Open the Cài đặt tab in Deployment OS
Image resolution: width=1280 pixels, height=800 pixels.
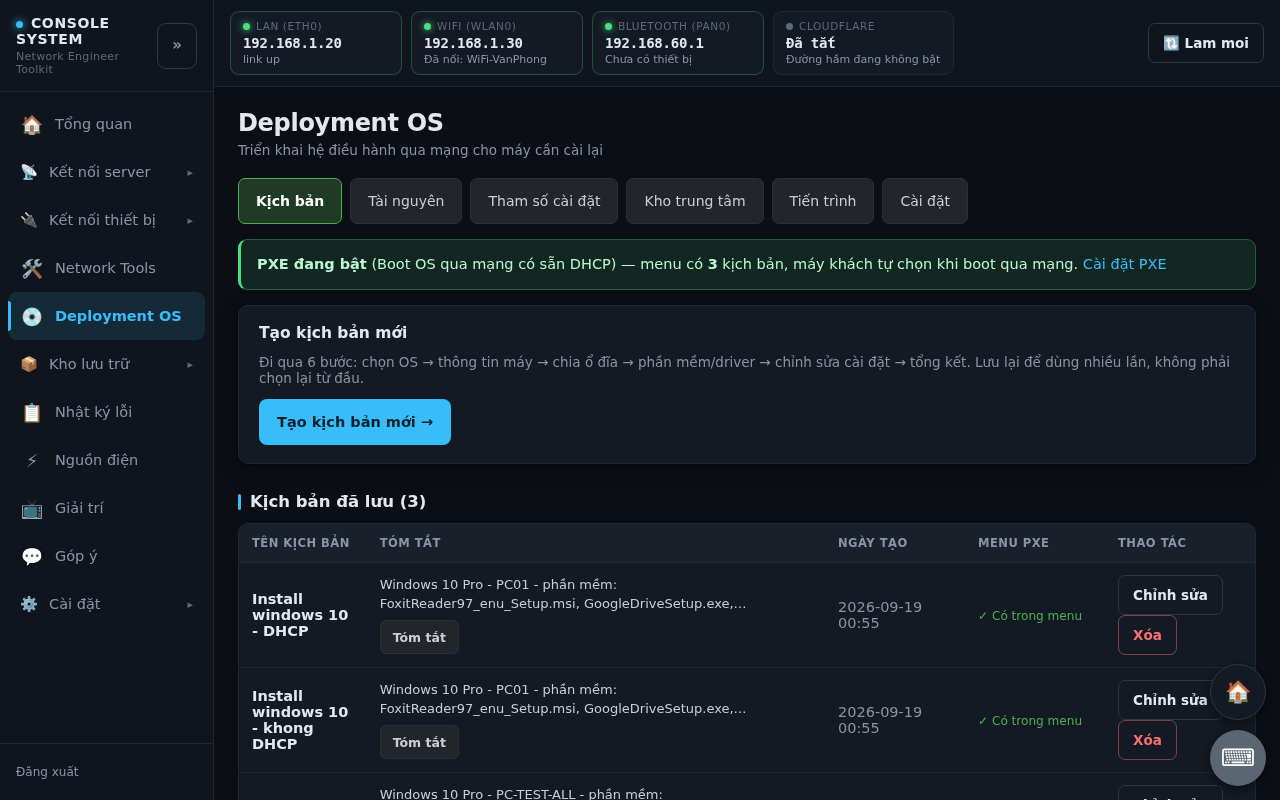point(925,201)
